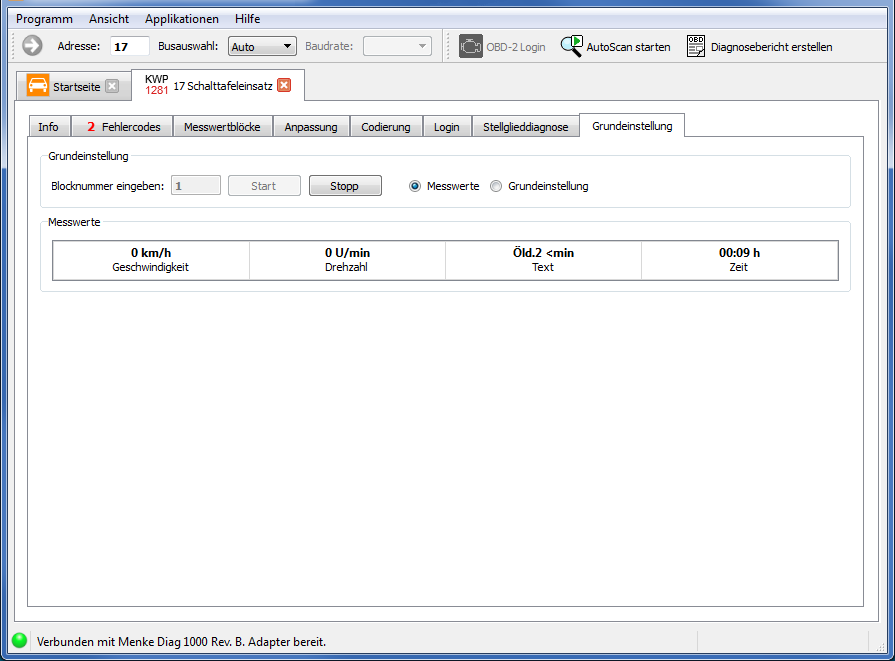
Task: Click the orange car Startseite icon
Action: 38,86
